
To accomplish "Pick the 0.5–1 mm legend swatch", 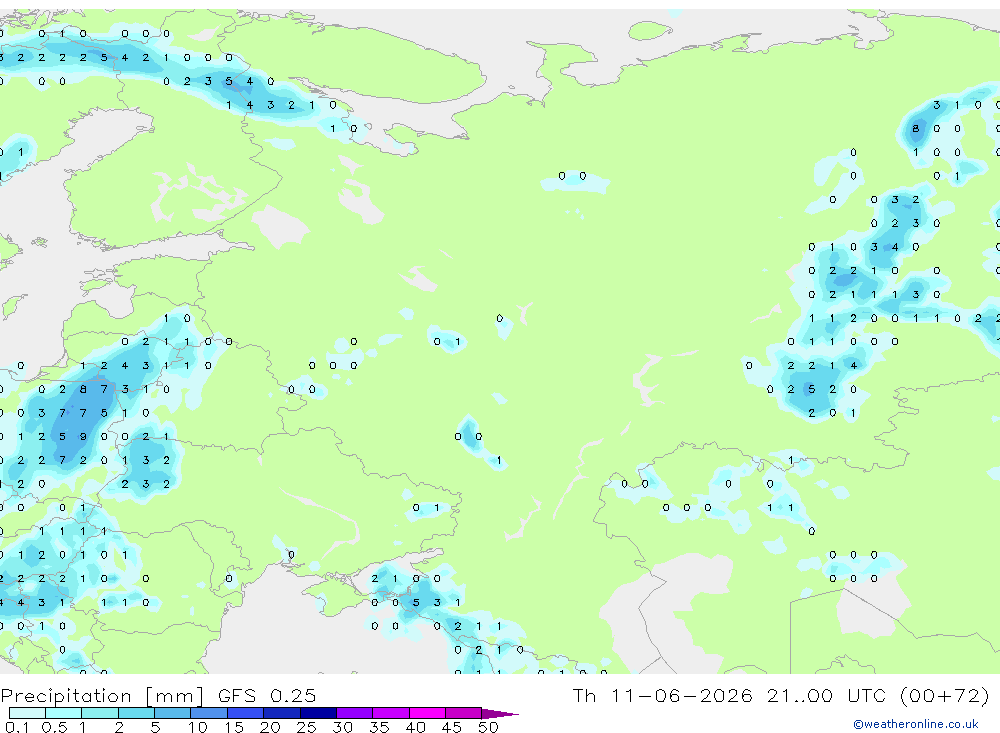I will pyautogui.click(x=63, y=713).
